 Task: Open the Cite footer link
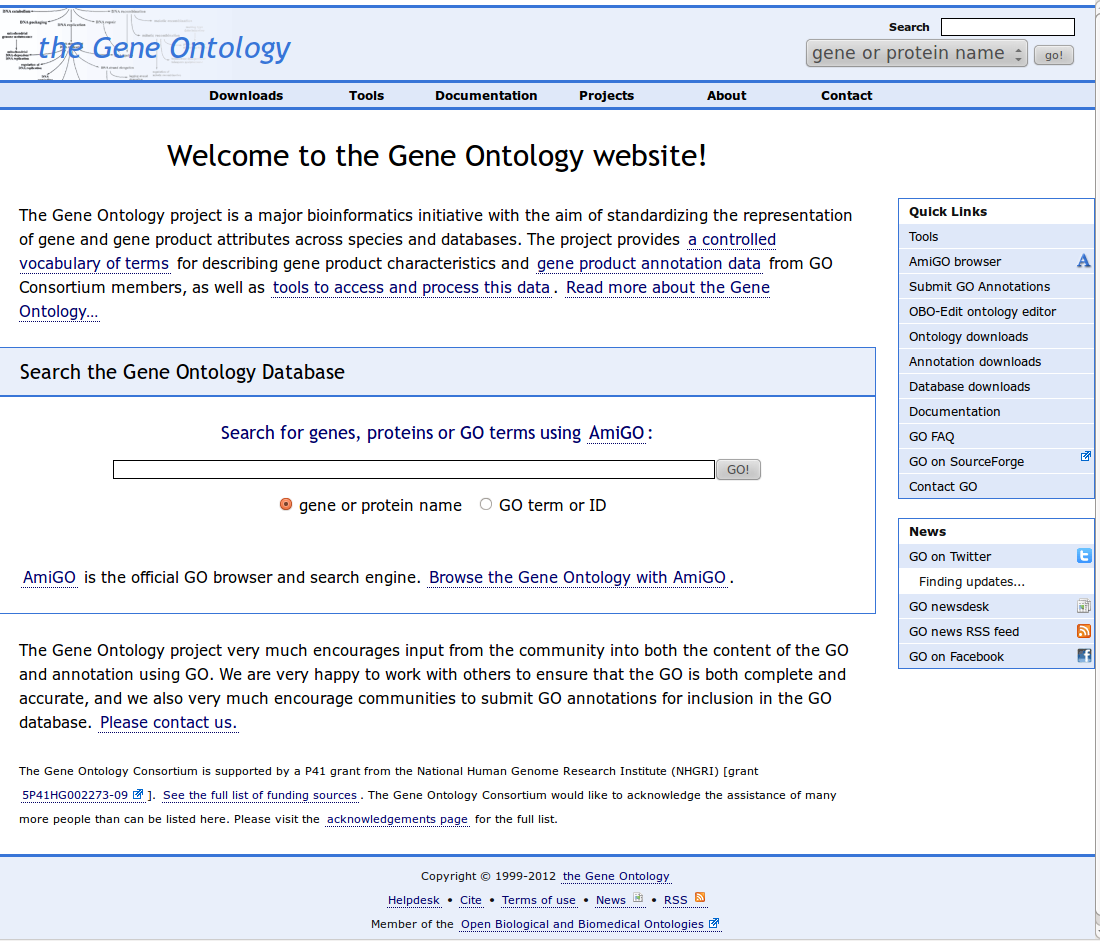click(471, 900)
